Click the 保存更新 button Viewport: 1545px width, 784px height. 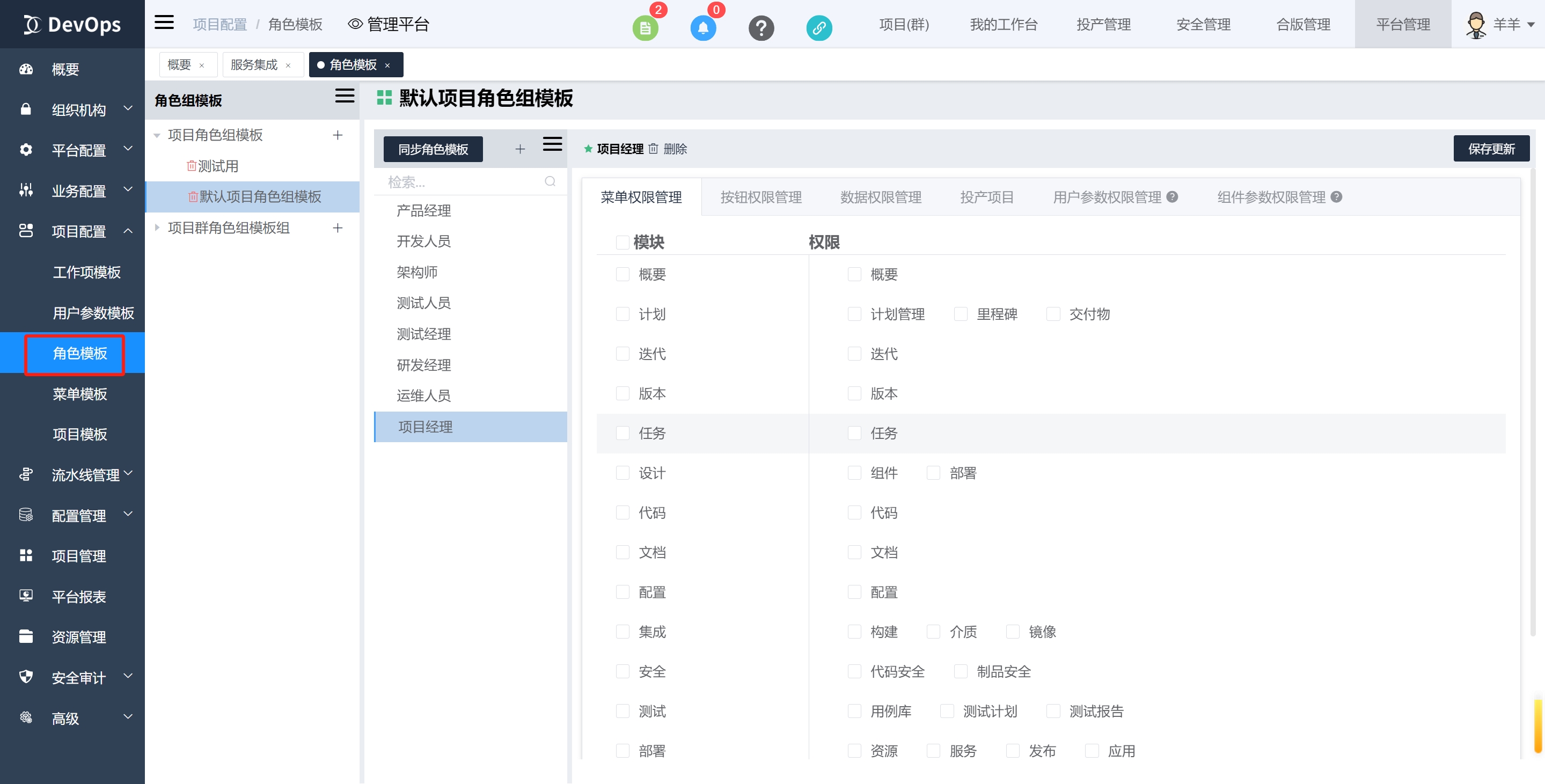1490,149
